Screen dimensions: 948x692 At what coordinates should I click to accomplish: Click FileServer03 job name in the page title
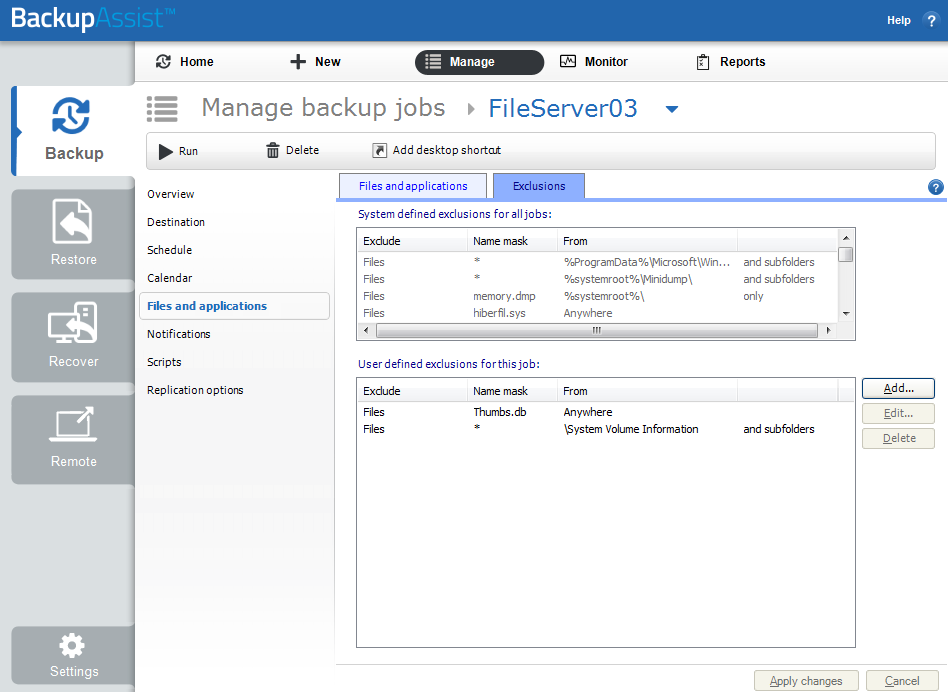563,109
